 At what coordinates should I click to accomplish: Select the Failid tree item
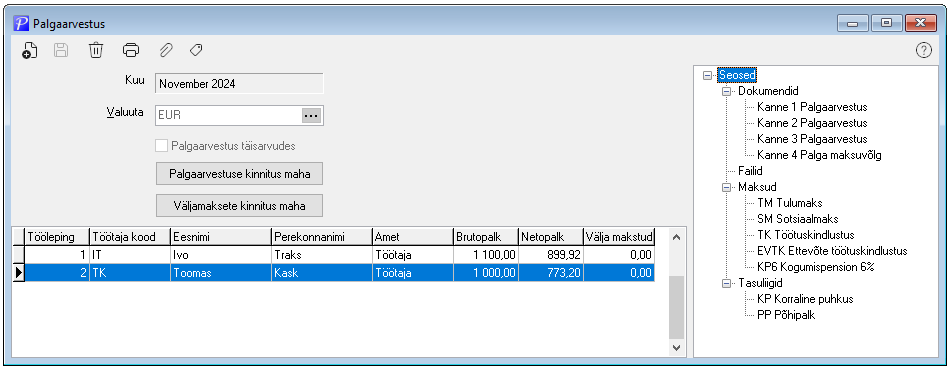(x=750, y=171)
